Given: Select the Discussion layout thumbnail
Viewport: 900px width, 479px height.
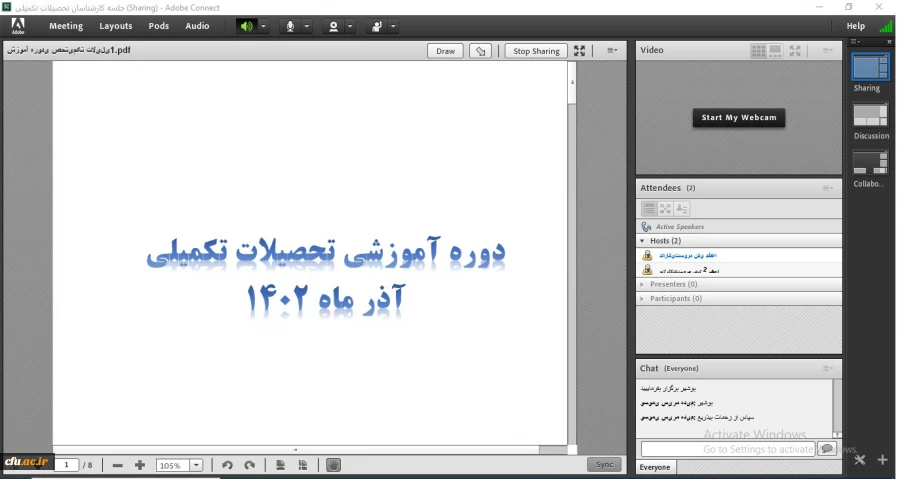Looking at the screenshot, I should pyautogui.click(x=870, y=116).
